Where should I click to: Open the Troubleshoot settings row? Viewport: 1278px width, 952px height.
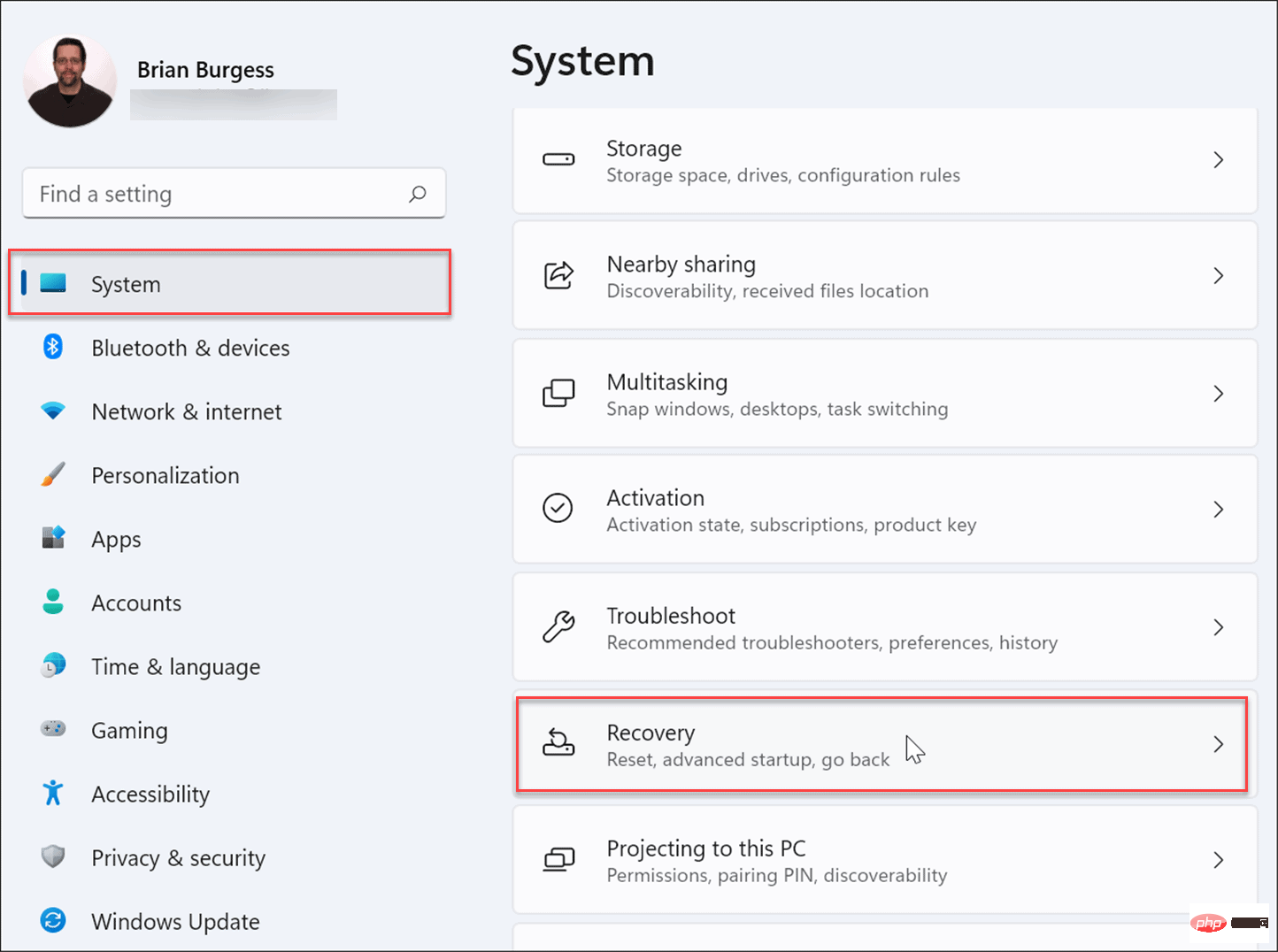[x=885, y=627]
